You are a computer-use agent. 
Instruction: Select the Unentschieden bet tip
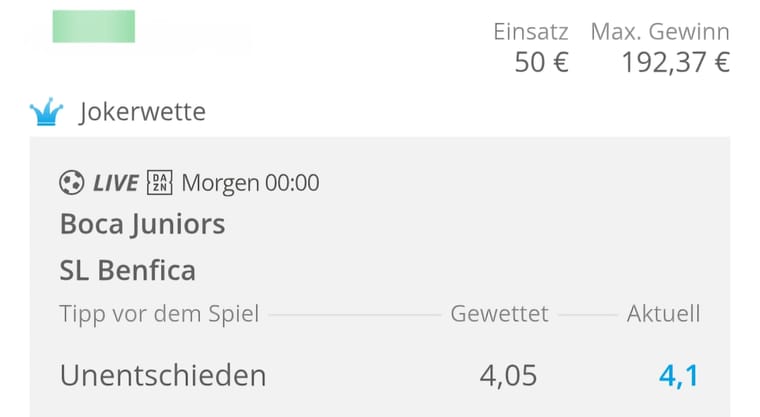coord(163,376)
